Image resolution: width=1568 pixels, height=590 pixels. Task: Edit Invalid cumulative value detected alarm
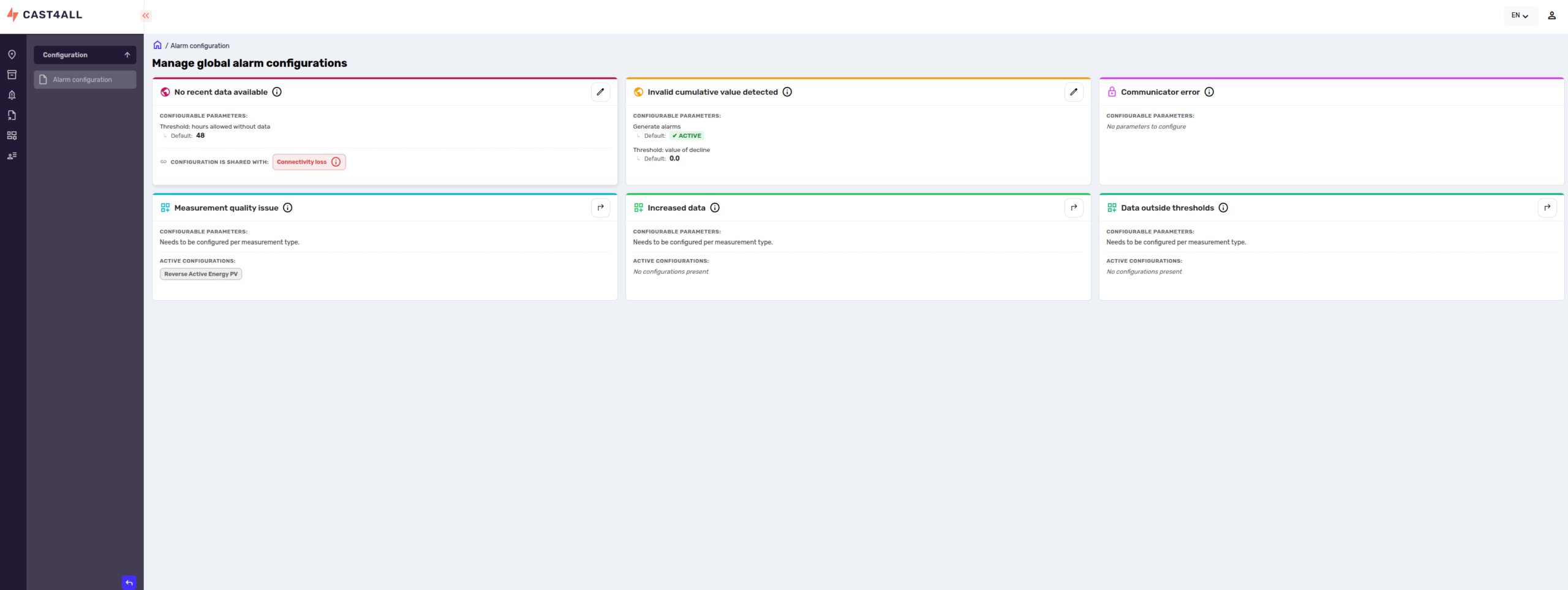[1074, 92]
